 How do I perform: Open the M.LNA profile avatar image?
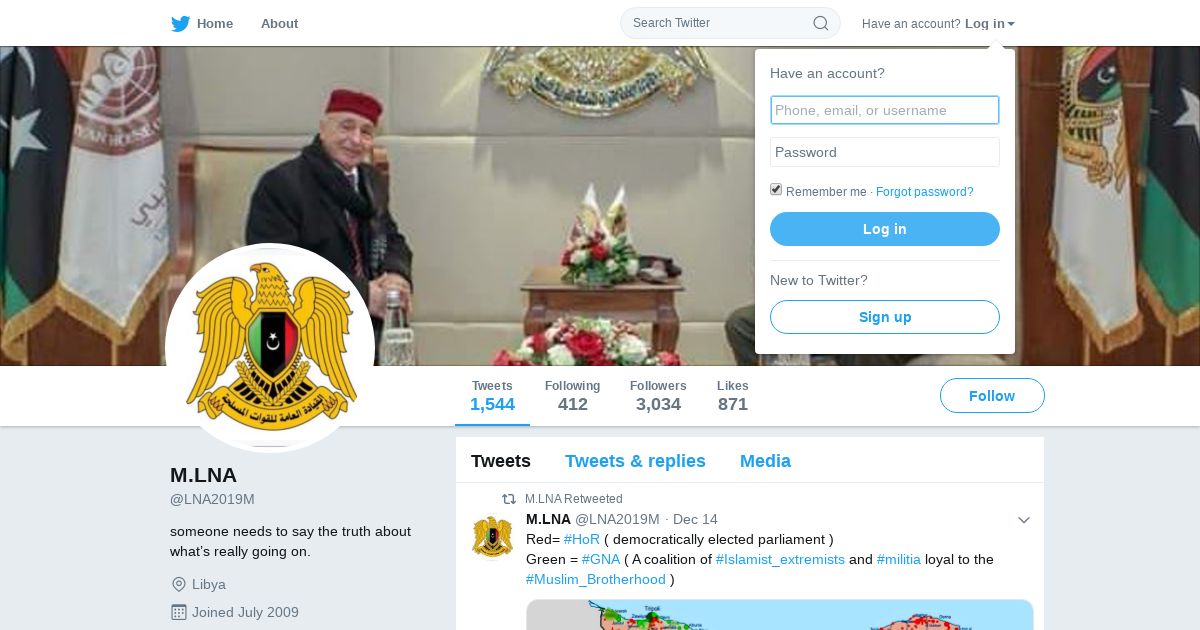[x=270, y=348]
